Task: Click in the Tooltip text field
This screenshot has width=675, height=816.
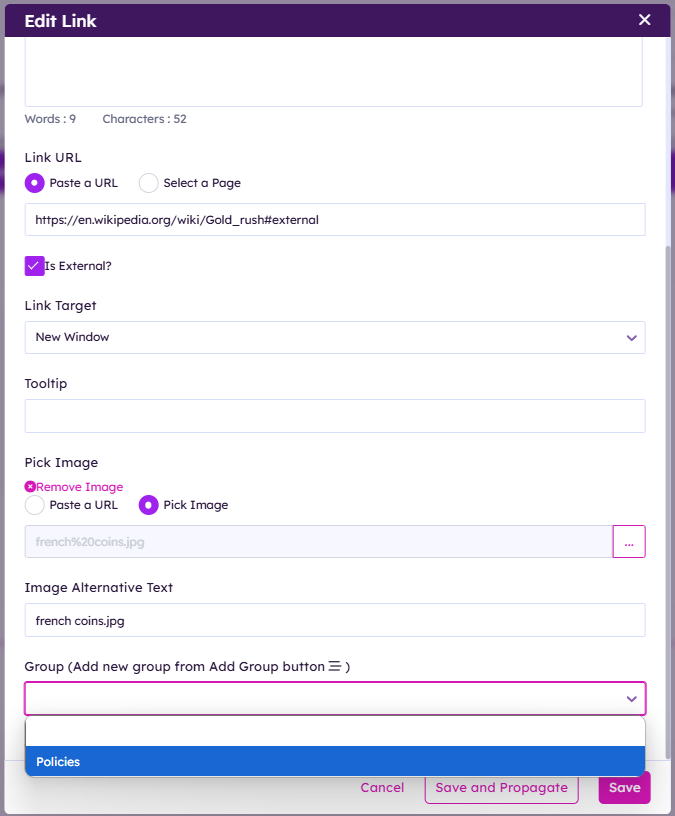Action: pos(334,416)
